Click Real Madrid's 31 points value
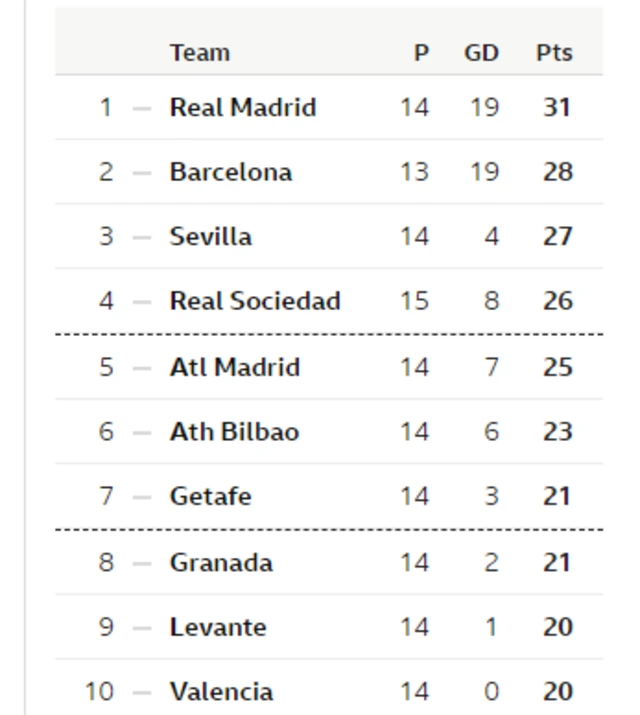This screenshot has width=640, height=715. [556, 107]
